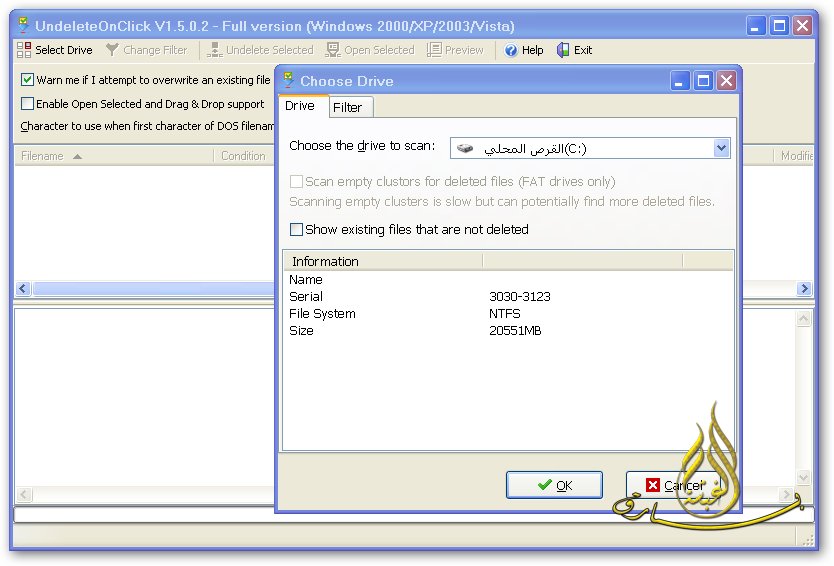Image resolution: width=834 pixels, height=566 pixels.
Task: Switch to the Filter tab
Action: [x=351, y=107]
